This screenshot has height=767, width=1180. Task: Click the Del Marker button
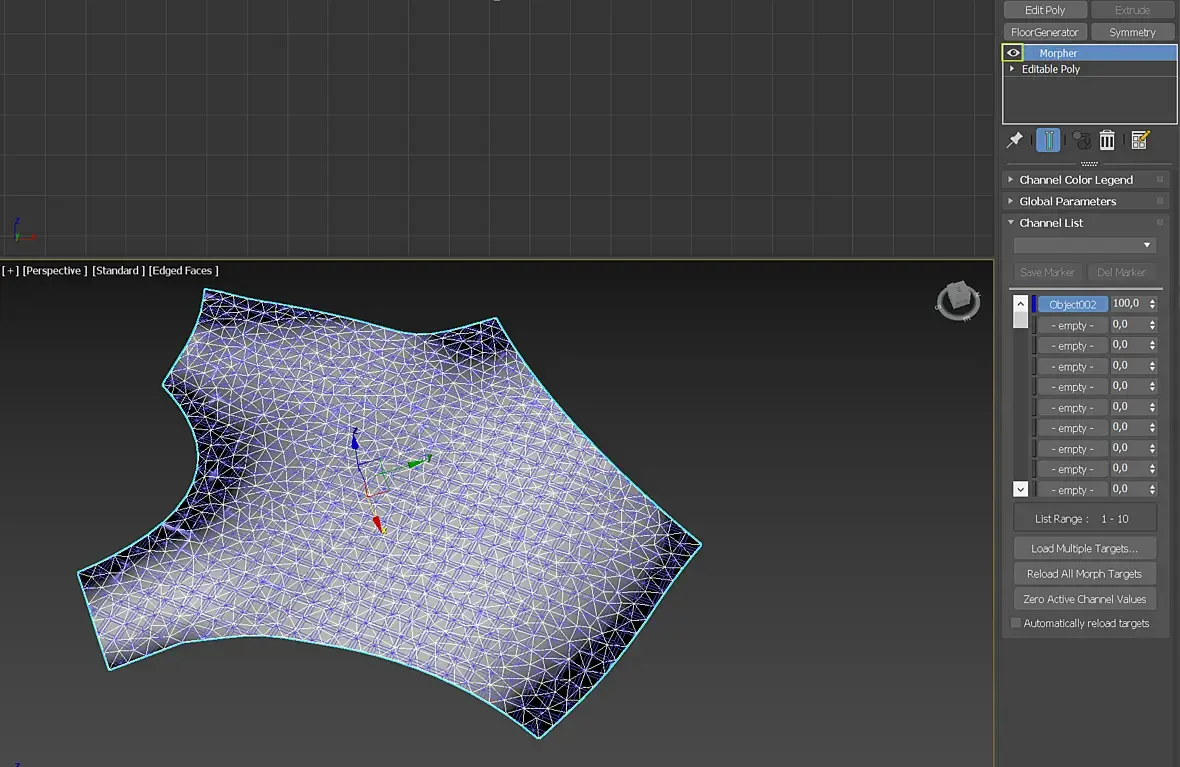pyautogui.click(x=1121, y=272)
